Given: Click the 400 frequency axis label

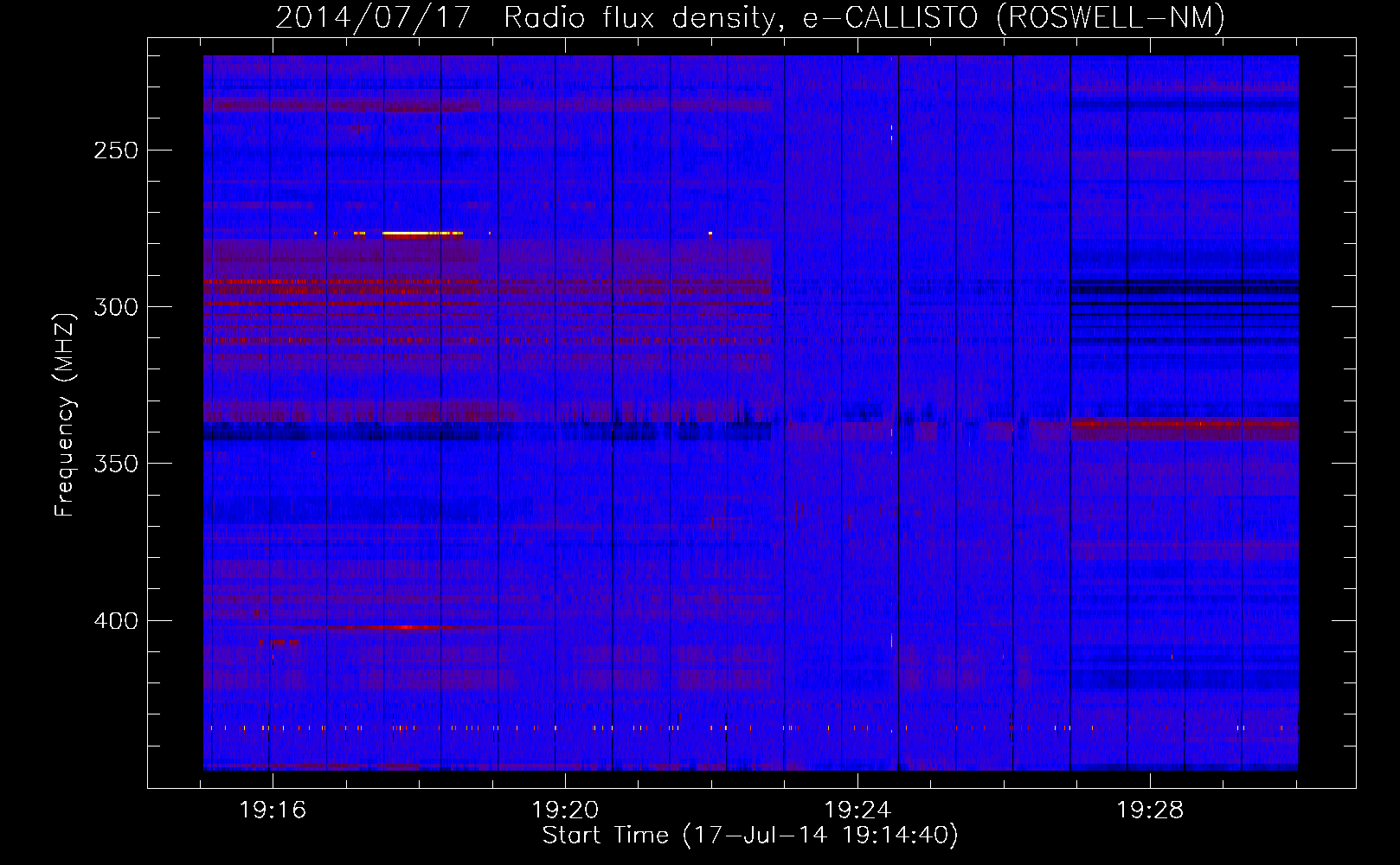Looking at the screenshot, I should click(x=116, y=621).
